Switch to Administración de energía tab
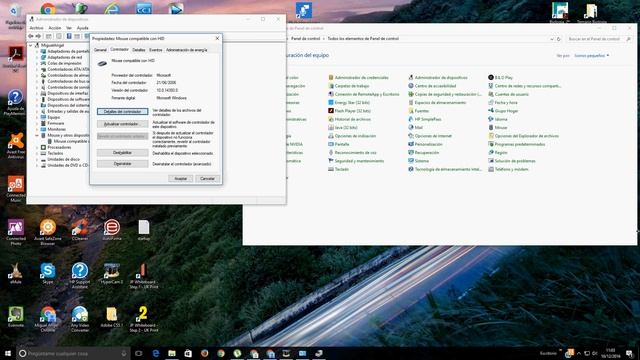Screen dimensions: 640x360 [187, 50]
